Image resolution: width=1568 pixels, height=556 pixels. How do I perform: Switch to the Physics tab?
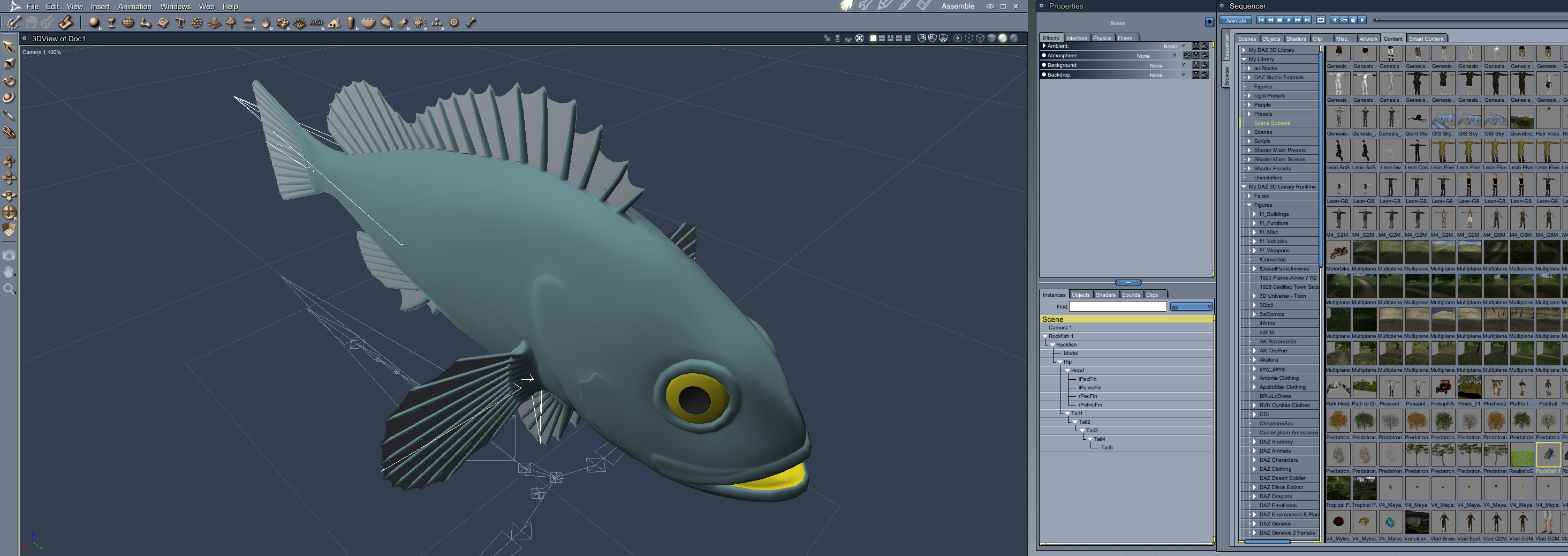click(x=1102, y=37)
